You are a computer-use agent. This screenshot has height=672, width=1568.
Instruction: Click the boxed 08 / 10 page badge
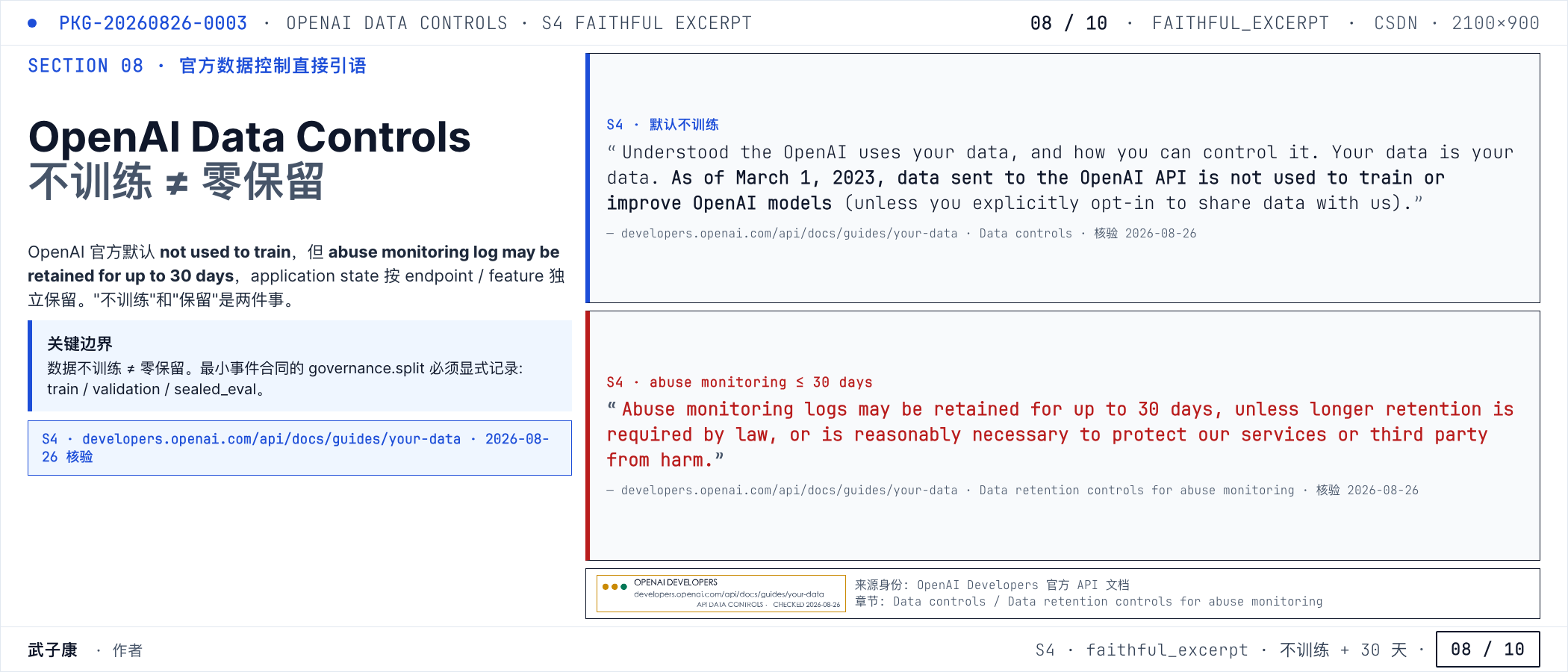(1487, 649)
